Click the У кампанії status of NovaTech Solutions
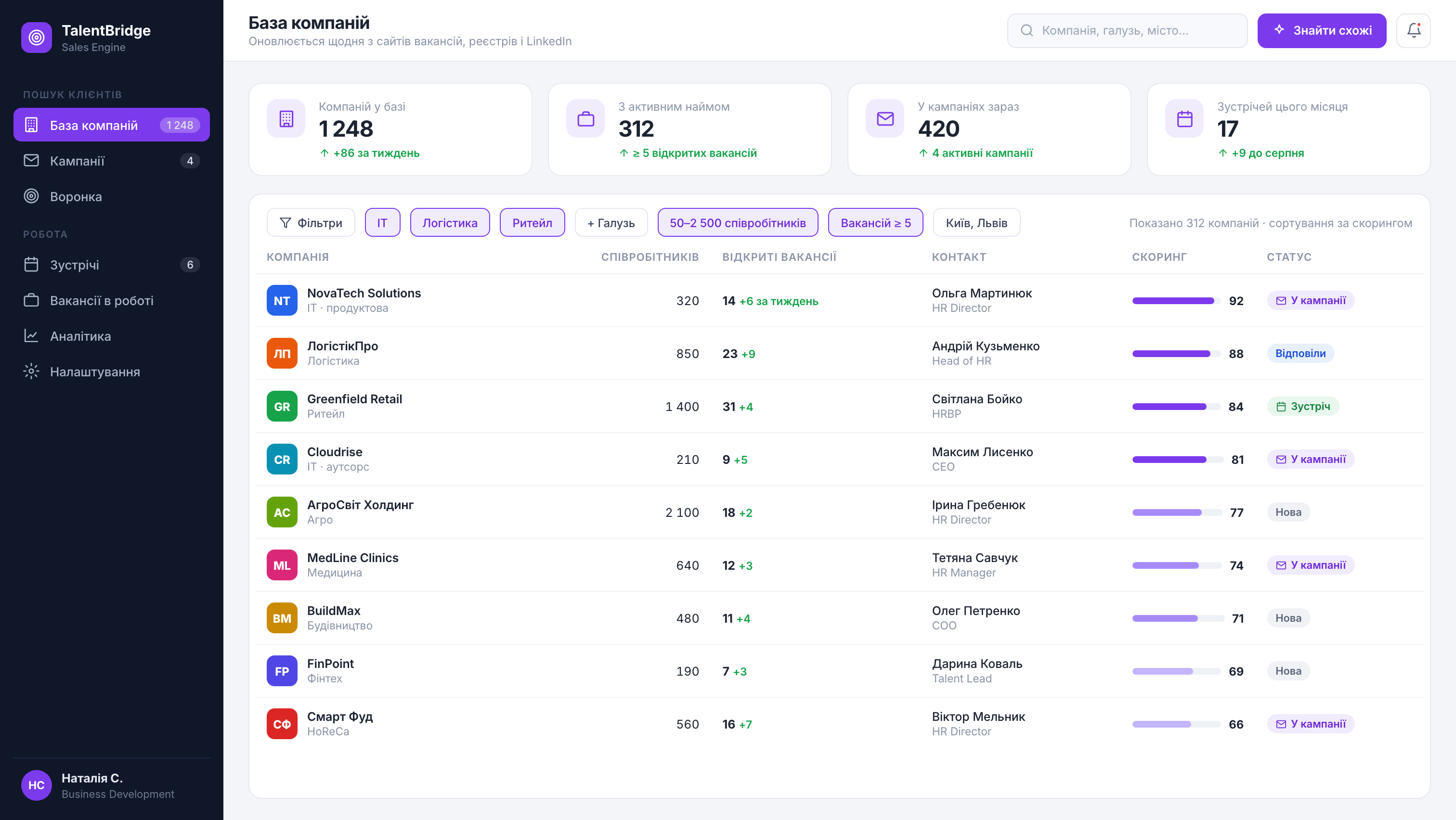This screenshot has width=1456, height=820. 1310,300
